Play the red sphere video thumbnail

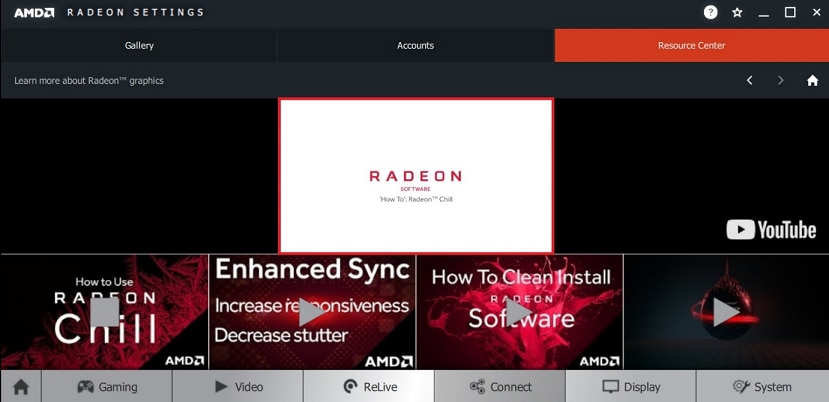(x=726, y=312)
